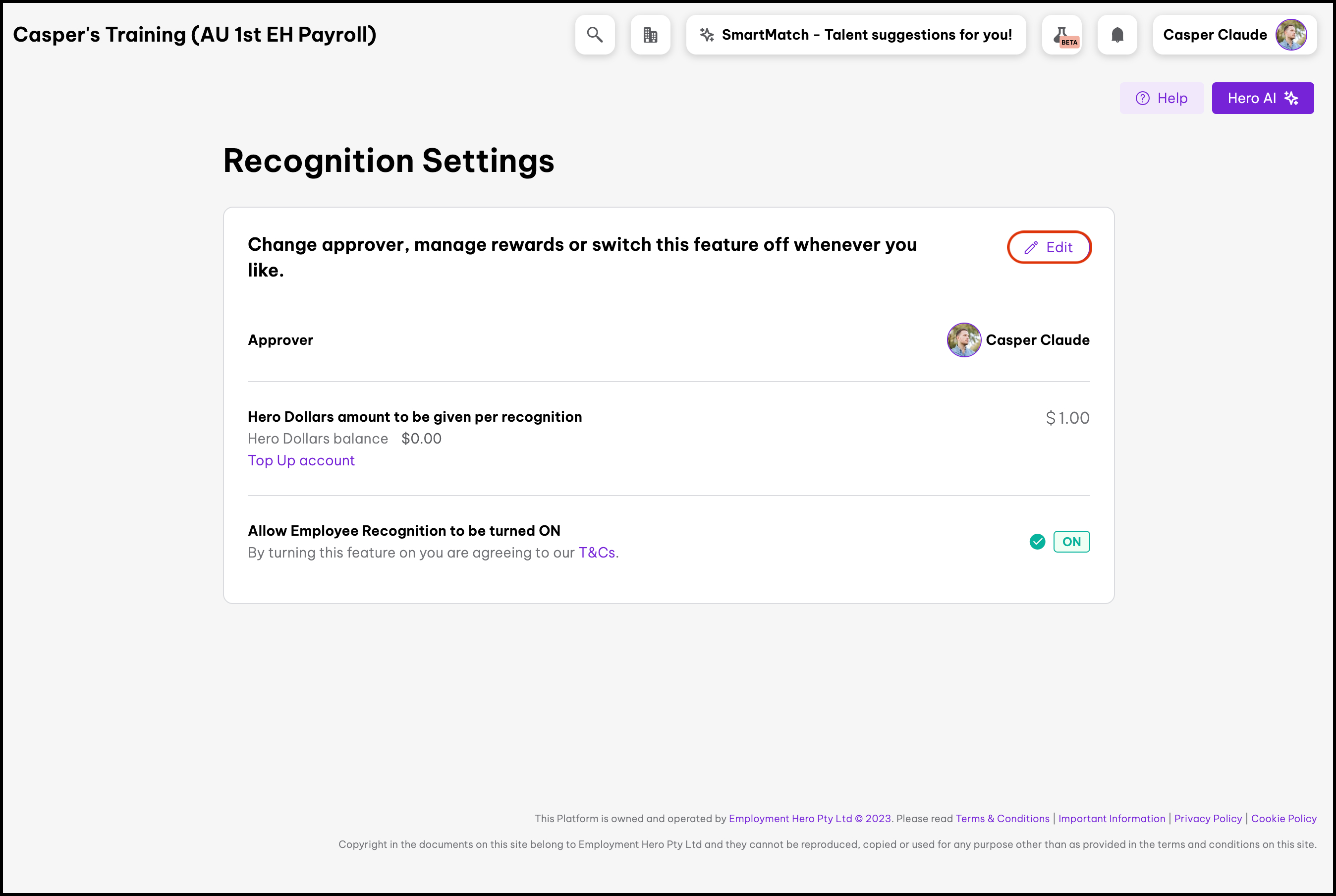
Task: Click the organisation building icon
Action: point(650,35)
